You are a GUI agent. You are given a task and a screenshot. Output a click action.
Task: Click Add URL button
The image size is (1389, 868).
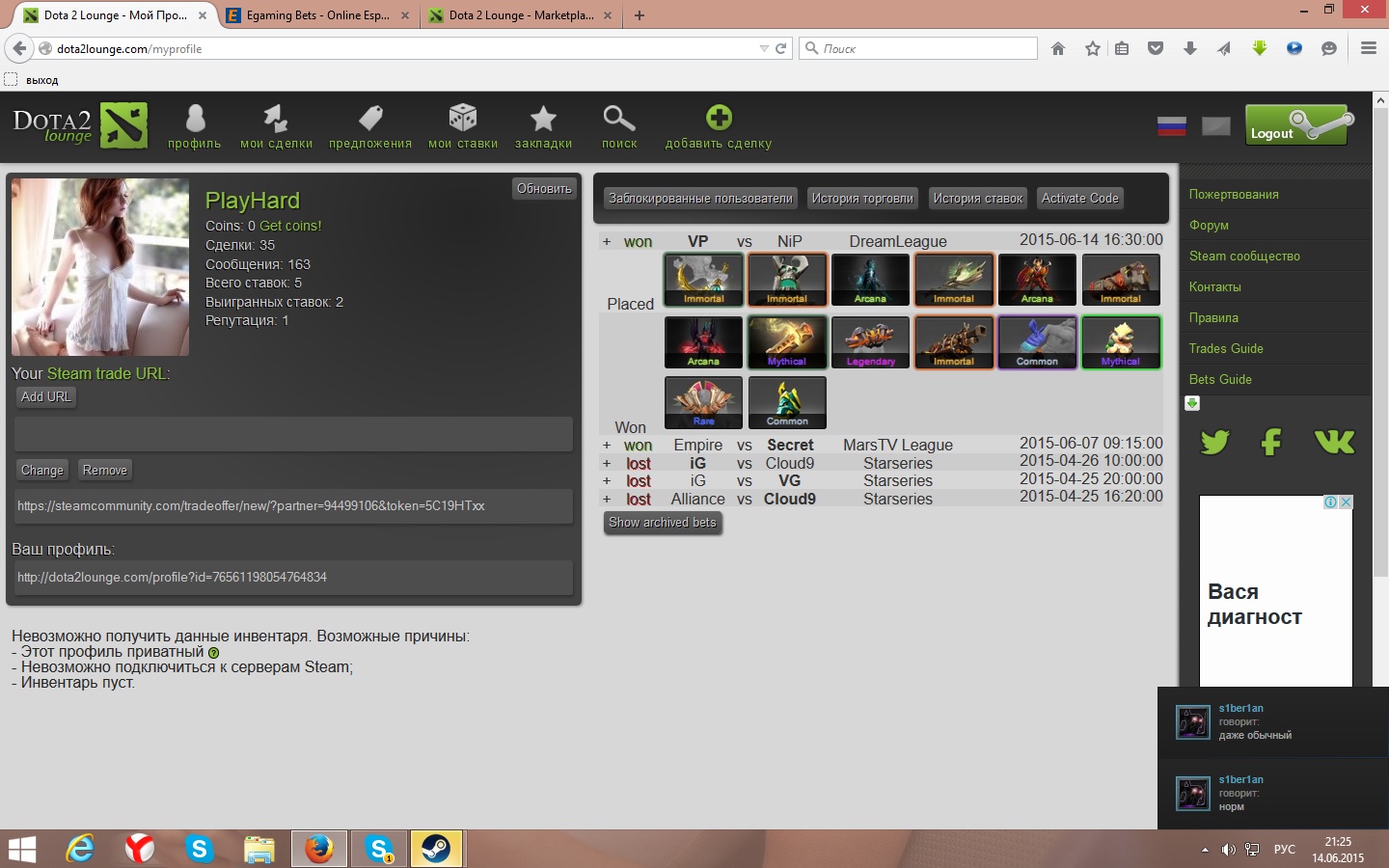pyautogui.click(x=45, y=397)
